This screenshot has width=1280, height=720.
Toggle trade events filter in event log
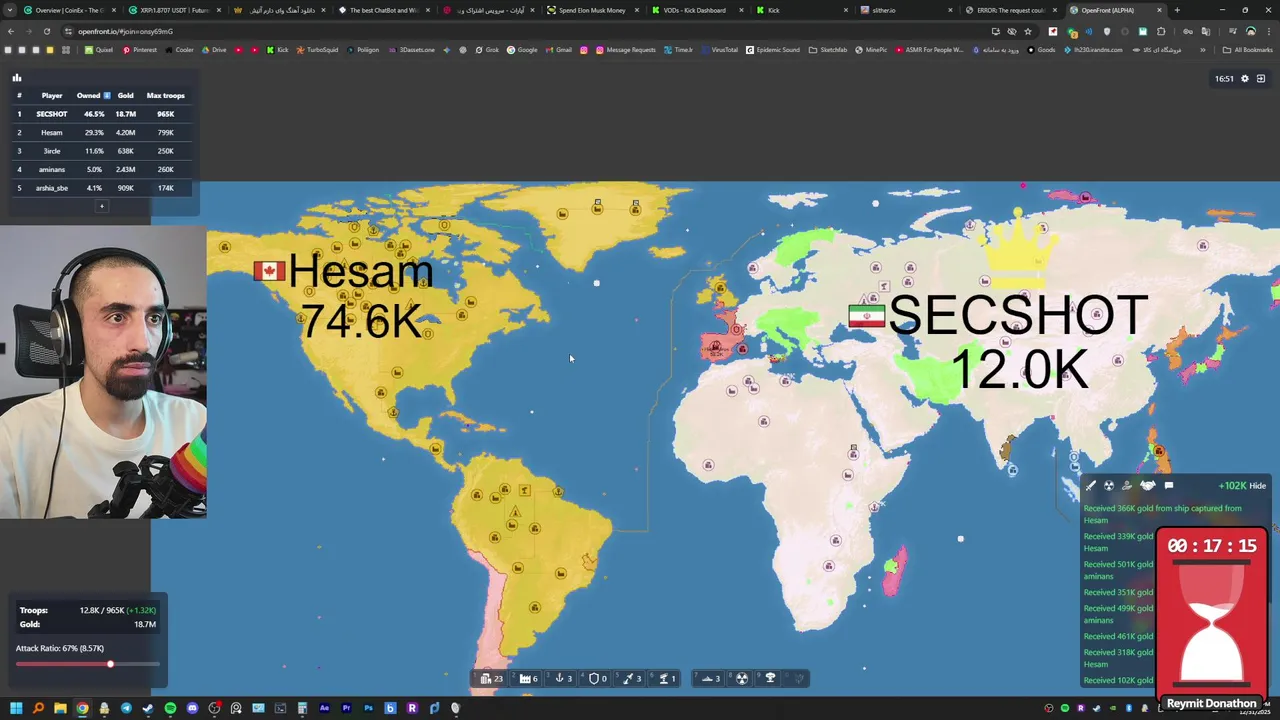1127,486
